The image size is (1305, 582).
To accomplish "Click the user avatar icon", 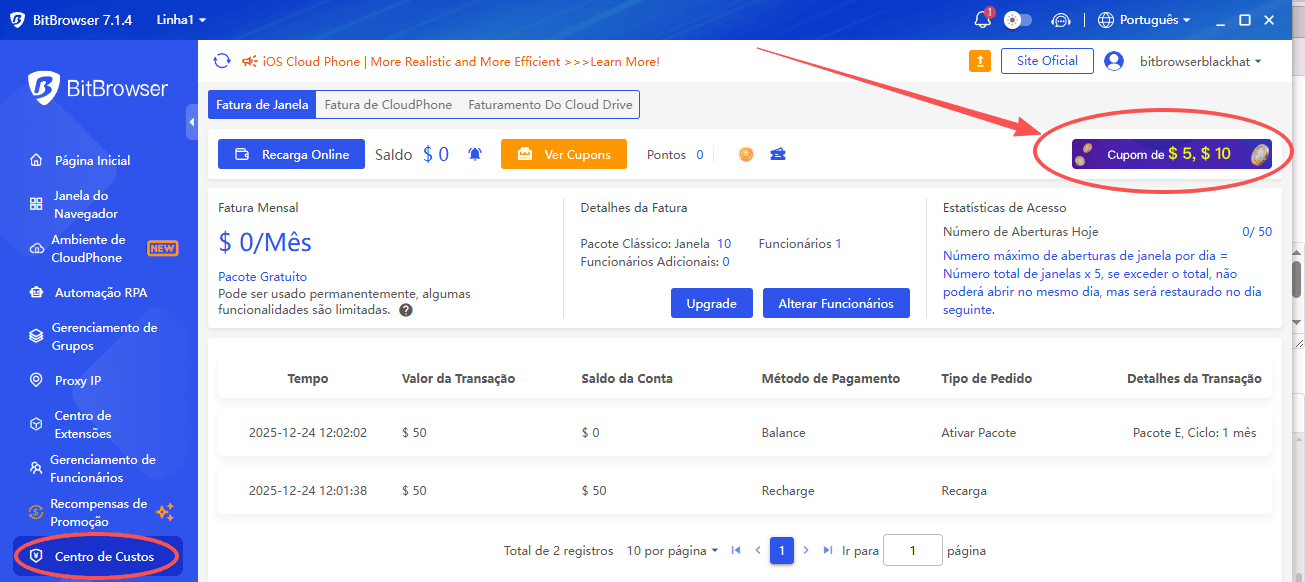I will (1114, 61).
